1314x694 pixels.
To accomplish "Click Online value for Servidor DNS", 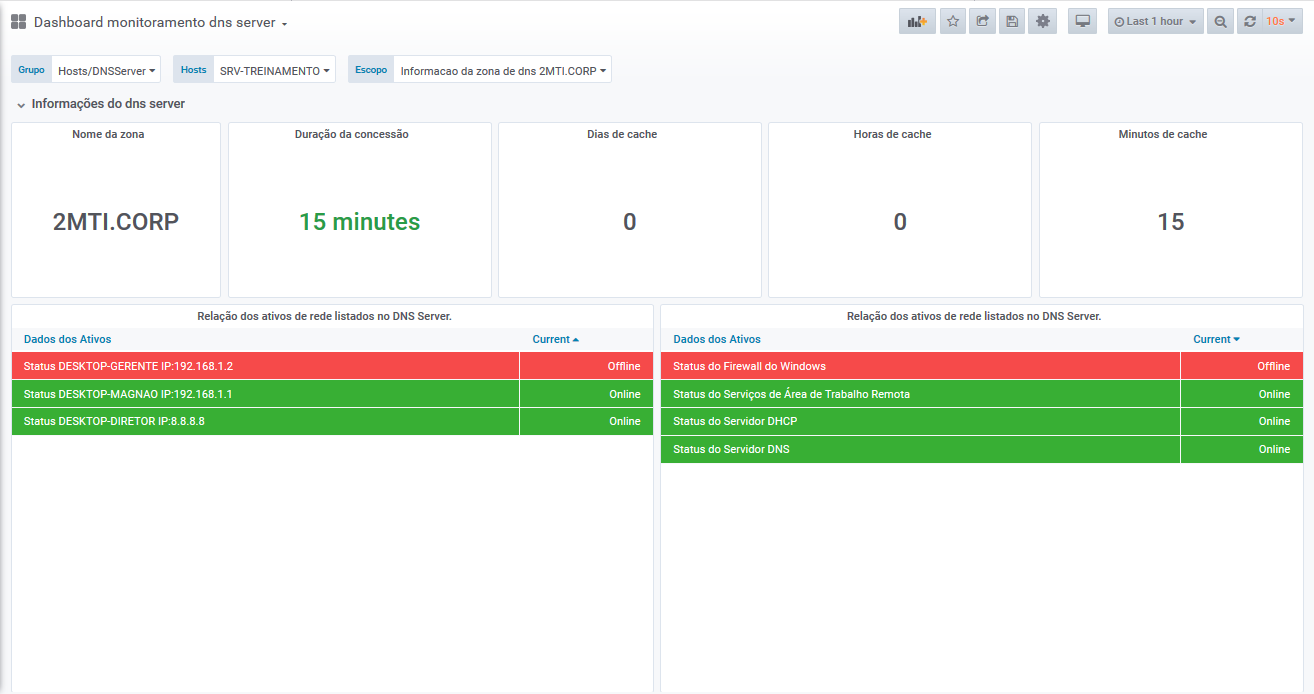I will [x=1275, y=449].
